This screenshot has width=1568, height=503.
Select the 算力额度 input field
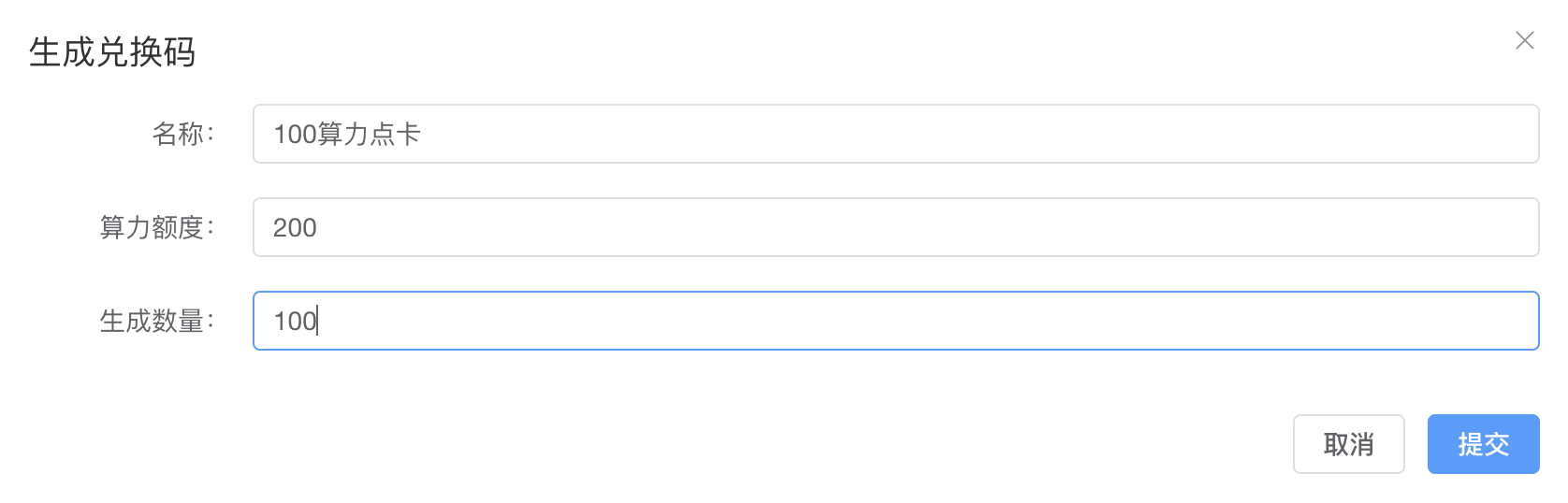tap(895, 227)
